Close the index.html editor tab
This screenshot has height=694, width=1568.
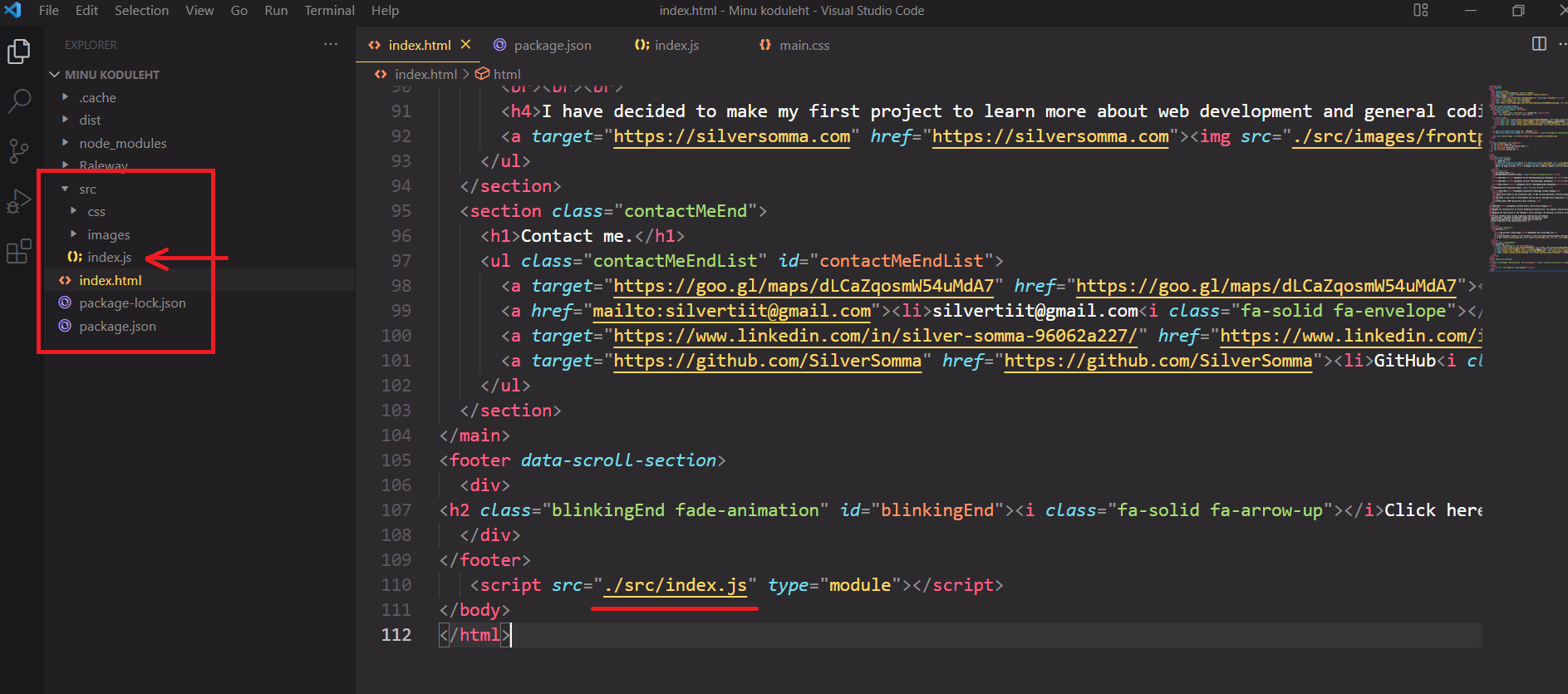tap(466, 44)
